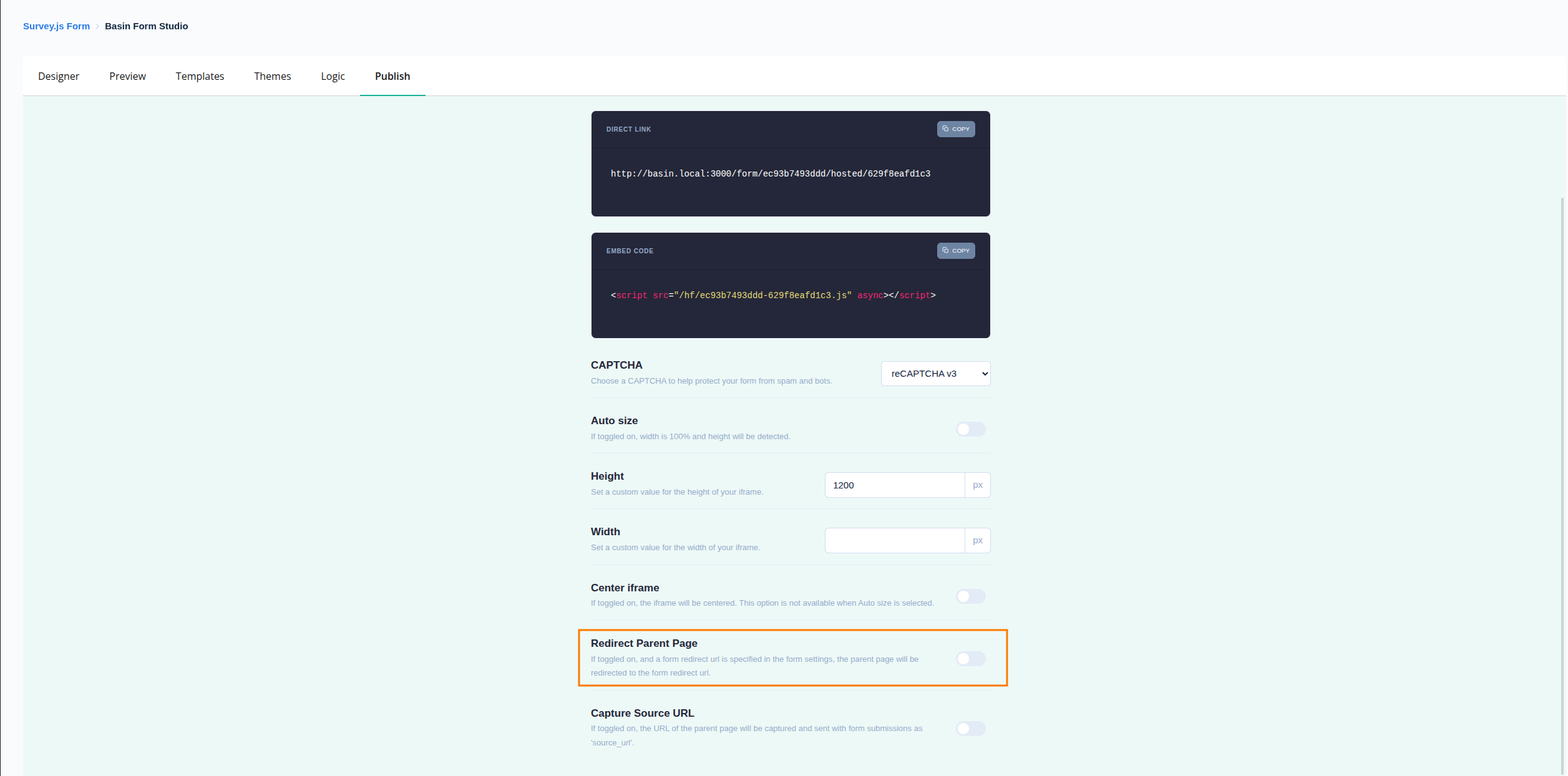Enable Capture Source URL toggle
This screenshot has width=1568, height=776.
point(971,729)
